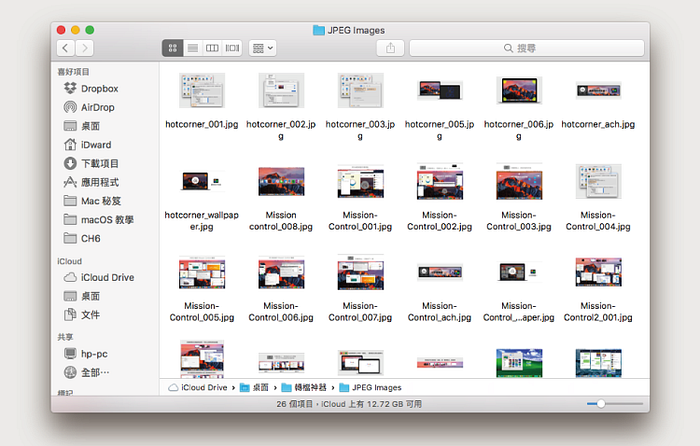This screenshot has height=446, width=700.
Task: Open the macOS 教學 folder
Action: tap(99, 220)
